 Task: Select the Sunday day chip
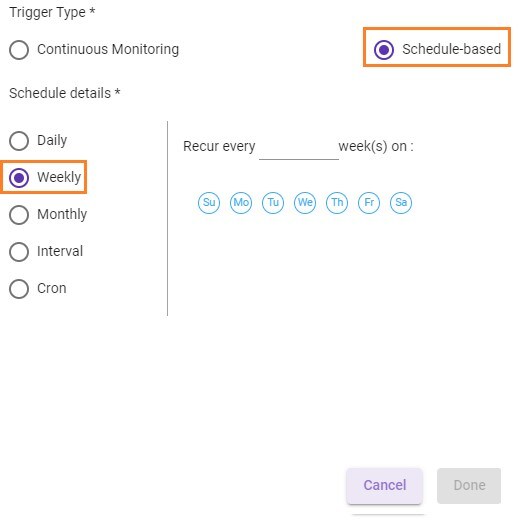[x=209, y=202]
